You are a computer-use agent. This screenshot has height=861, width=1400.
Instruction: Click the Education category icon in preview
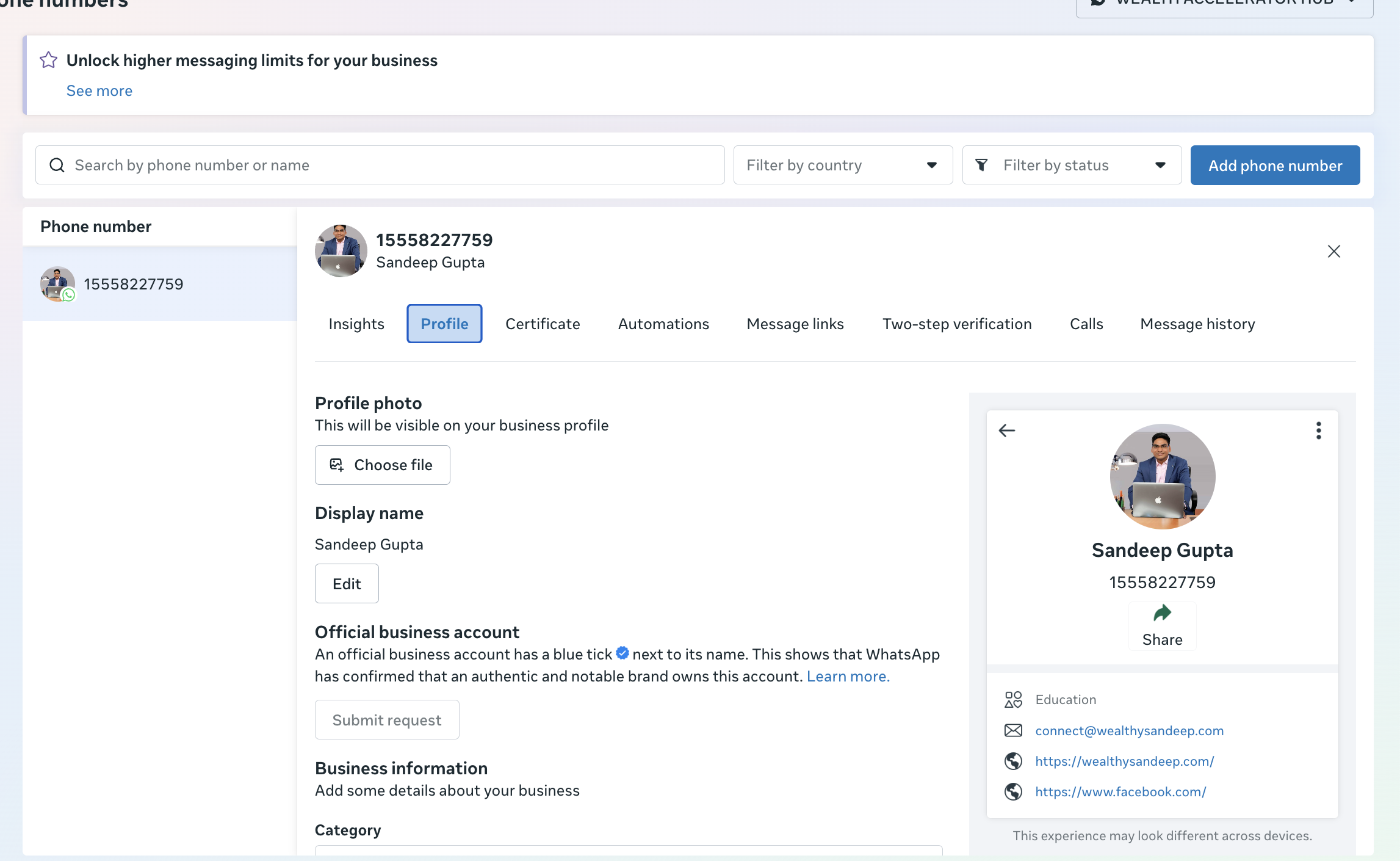[x=1014, y=700]
